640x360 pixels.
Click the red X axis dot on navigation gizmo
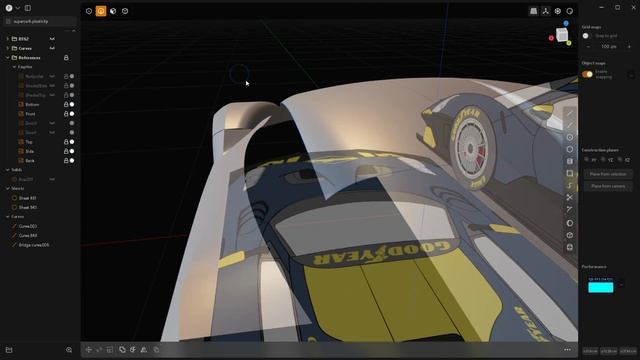pos(551,38)
